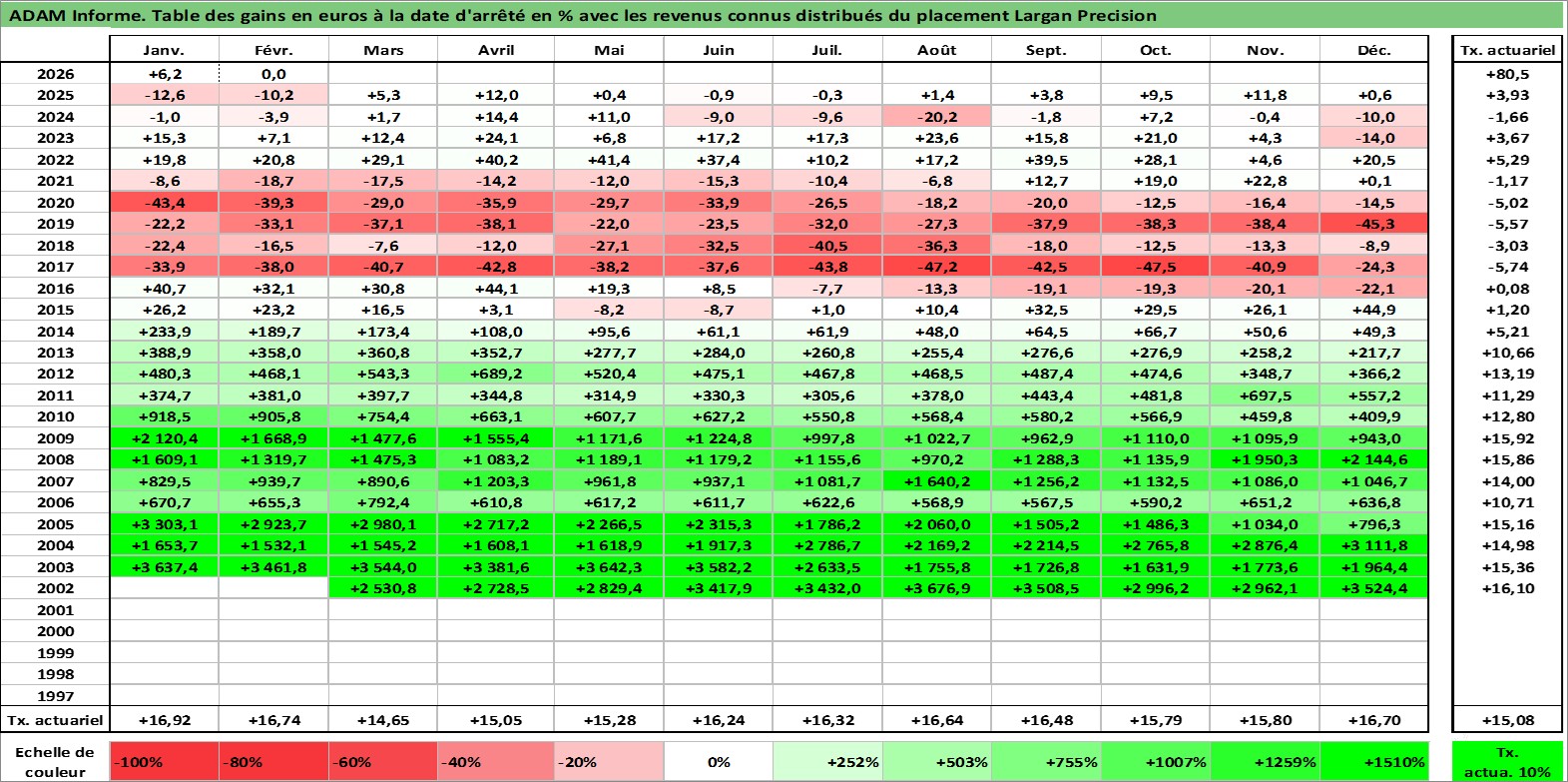Click the Juin column header

click(x=718, y=50)
